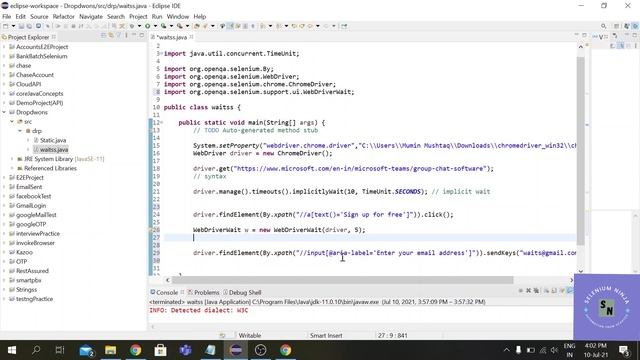This screenshot has height=360, width=640.
Task: Select Static.java in the tree
Action: click(53, 140)
